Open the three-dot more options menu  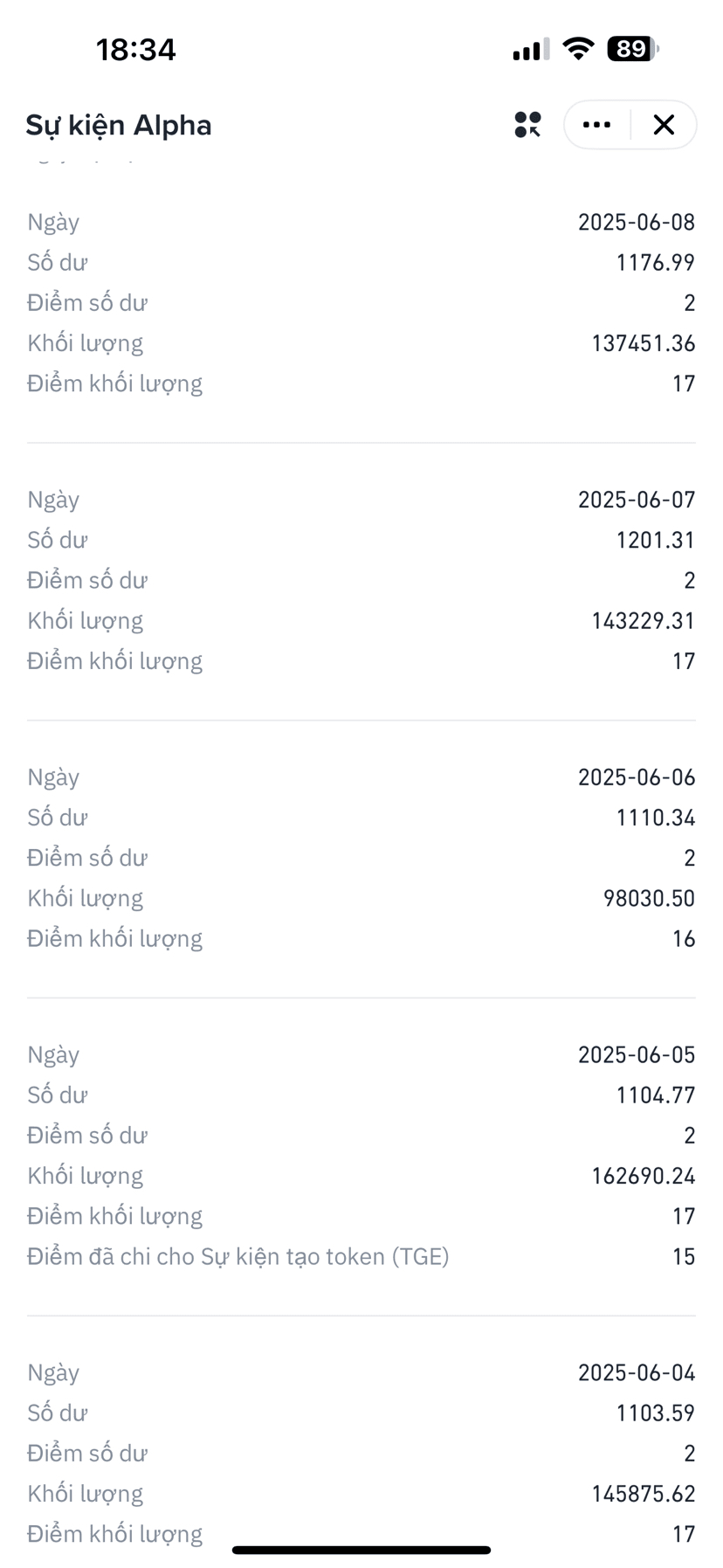point(596,125)
